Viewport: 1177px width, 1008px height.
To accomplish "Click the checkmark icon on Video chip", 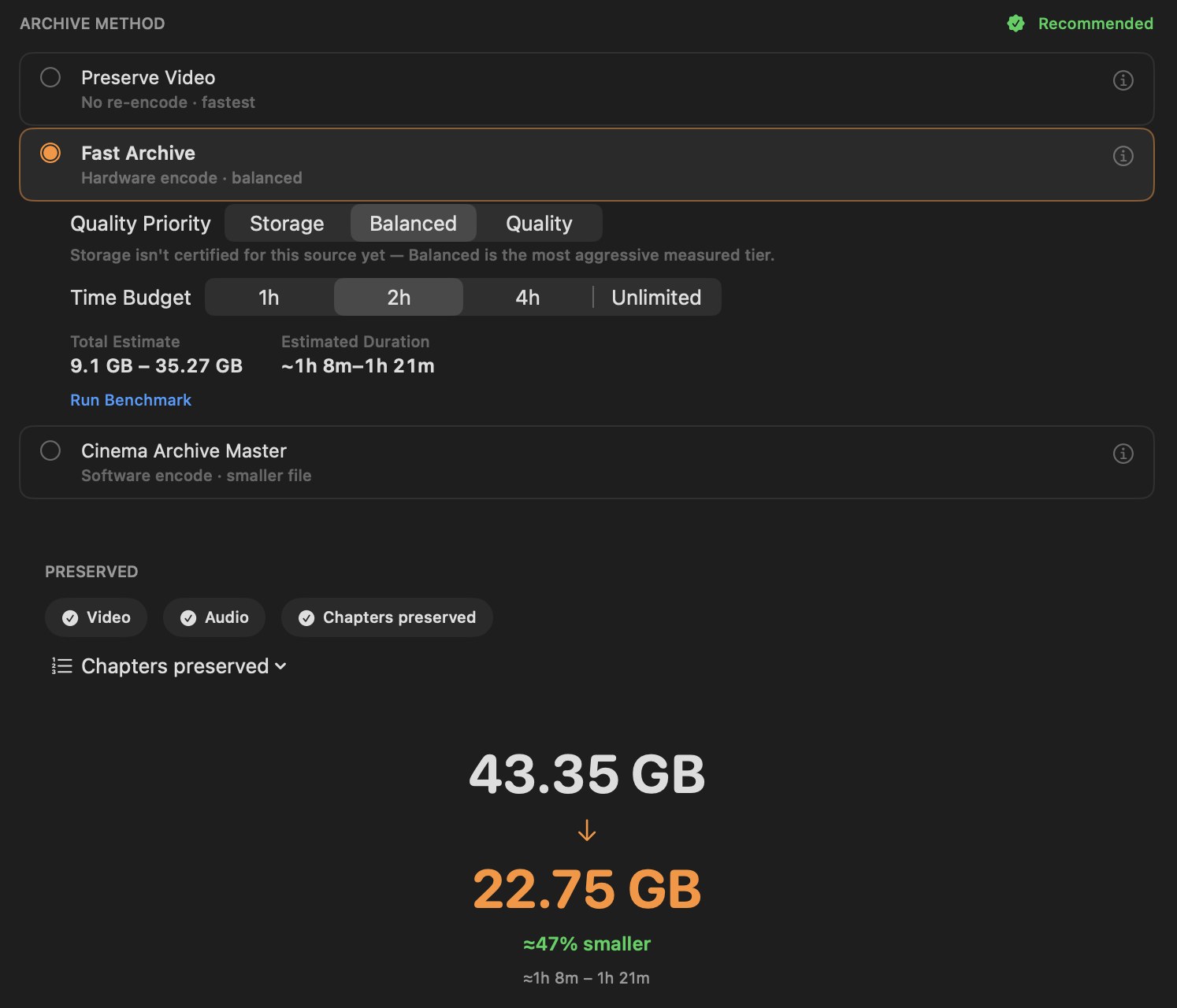I will point(70,618).
